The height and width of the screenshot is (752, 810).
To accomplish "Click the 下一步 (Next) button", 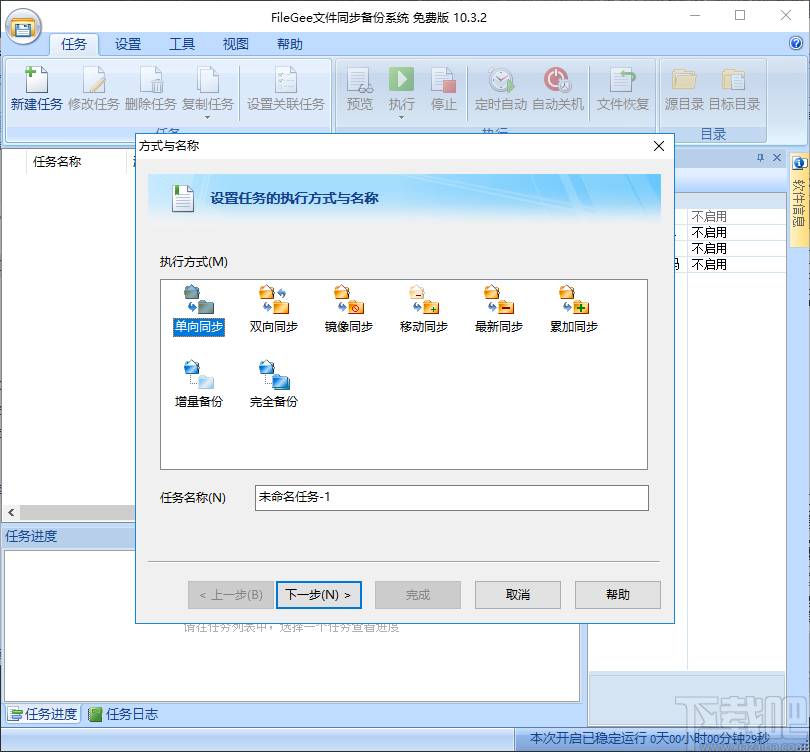I will point(318,594).
